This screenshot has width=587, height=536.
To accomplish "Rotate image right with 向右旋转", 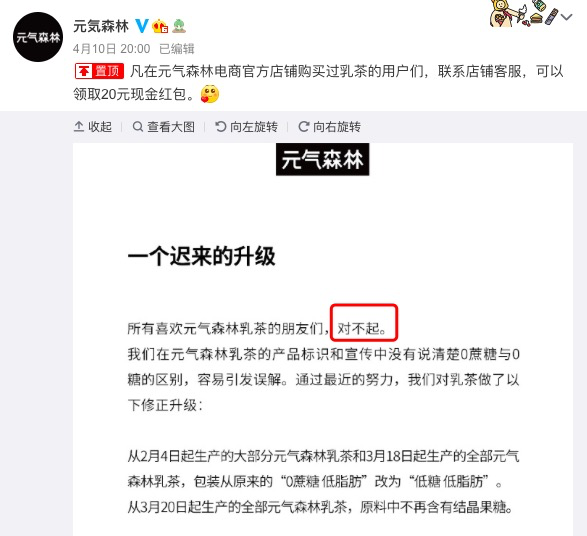I will pos(330,127).
